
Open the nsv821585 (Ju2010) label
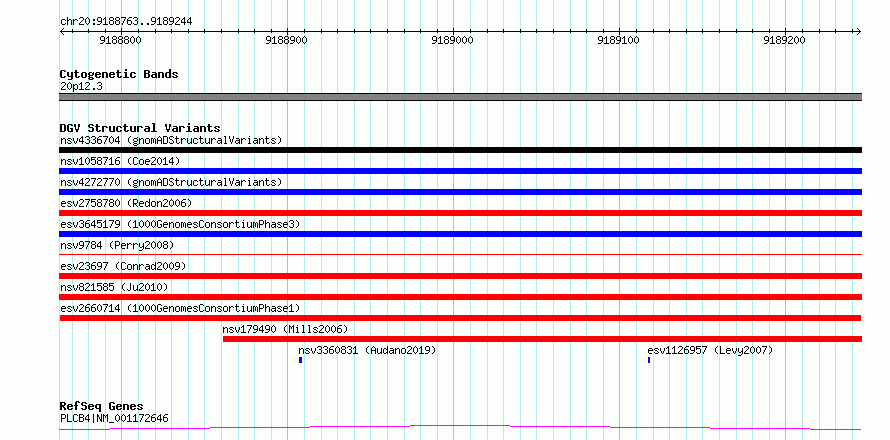(x=114, y=287)
